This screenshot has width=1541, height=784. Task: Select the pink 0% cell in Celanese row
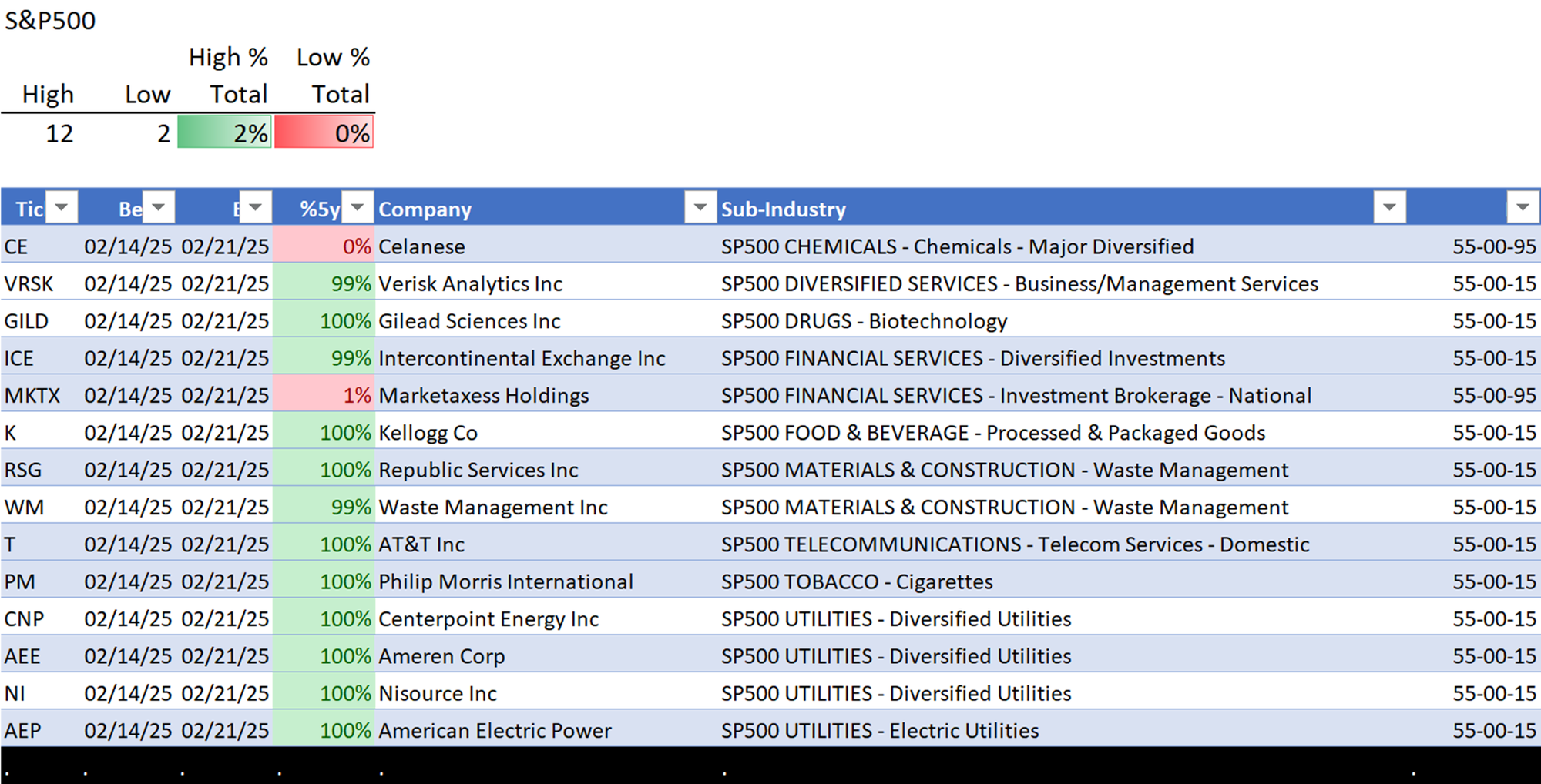tap(324, 246)
